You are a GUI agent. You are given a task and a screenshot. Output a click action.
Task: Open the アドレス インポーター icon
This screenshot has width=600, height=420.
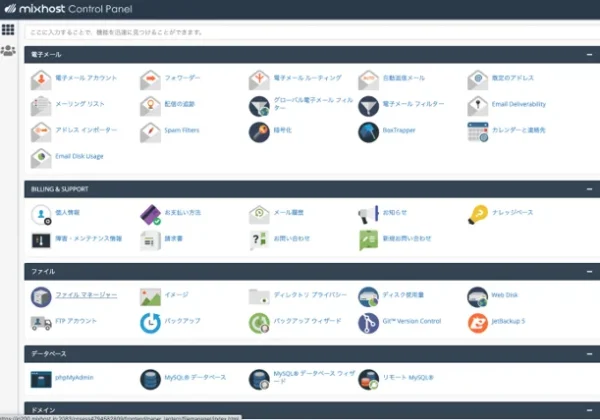[x=41, y=132]
